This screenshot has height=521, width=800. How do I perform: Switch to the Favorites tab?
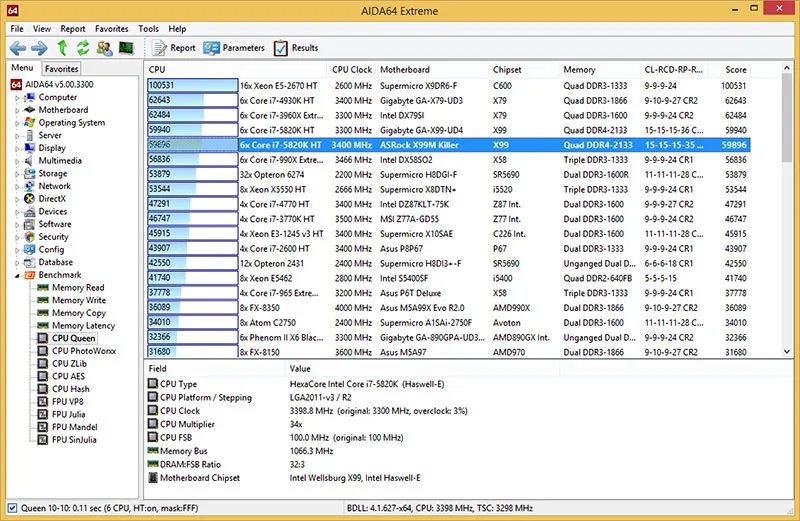point(61,69)
